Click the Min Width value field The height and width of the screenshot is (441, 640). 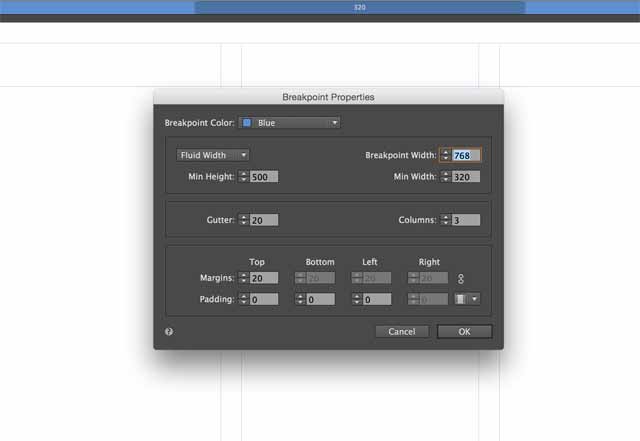point(465,177)
